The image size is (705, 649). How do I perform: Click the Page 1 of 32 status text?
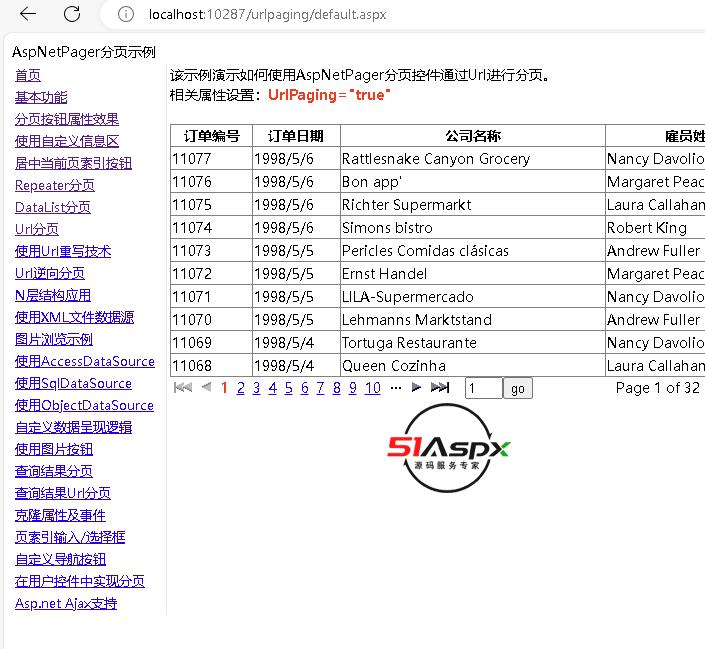click(658, 388)
